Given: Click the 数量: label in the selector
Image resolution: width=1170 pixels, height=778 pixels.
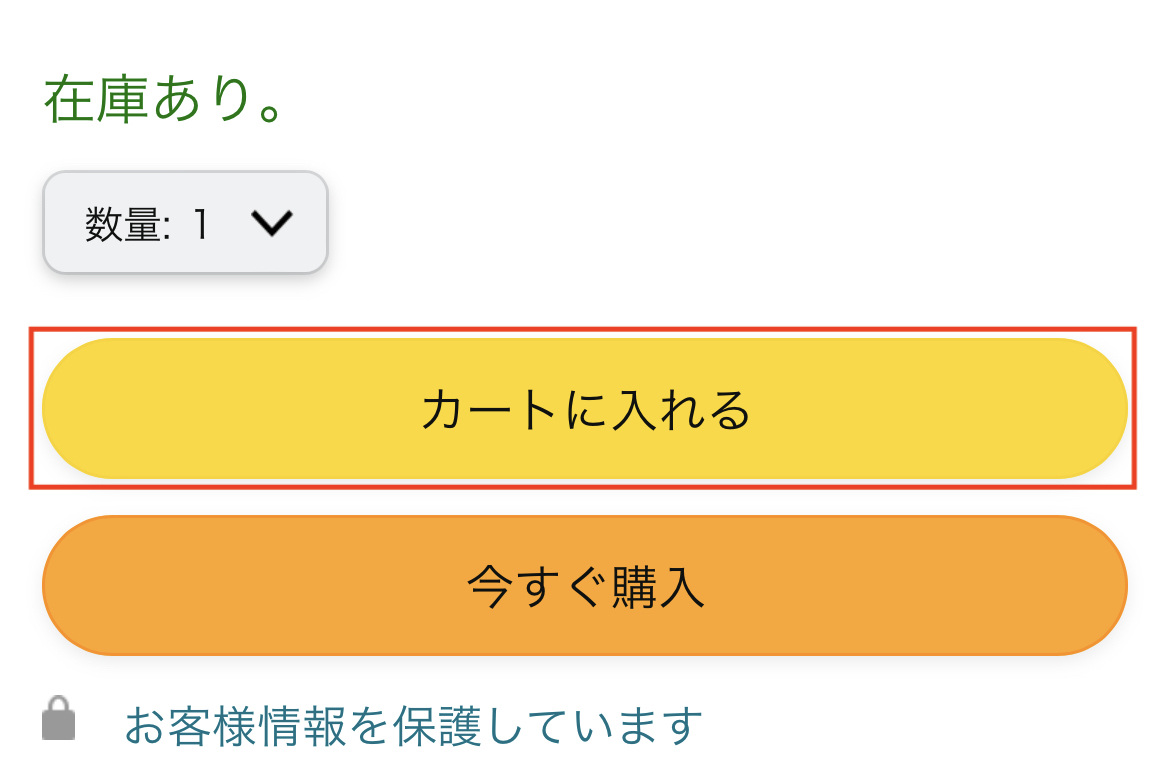Looking at the screenshot, I should pos(128,225).
